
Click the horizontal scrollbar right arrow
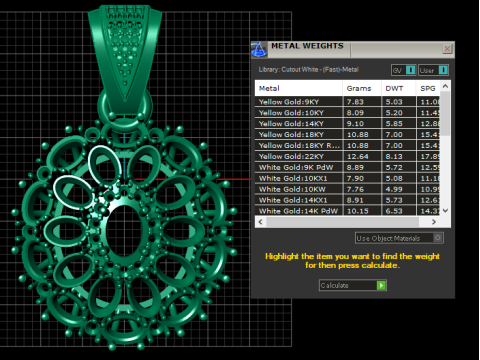click(x=434, y=222)
